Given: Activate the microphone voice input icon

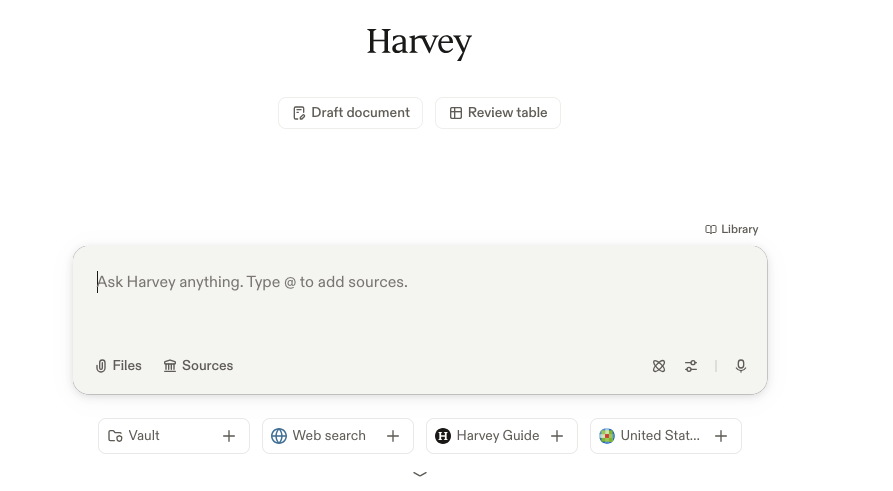Looking at the screenshot, I should 741,366.
